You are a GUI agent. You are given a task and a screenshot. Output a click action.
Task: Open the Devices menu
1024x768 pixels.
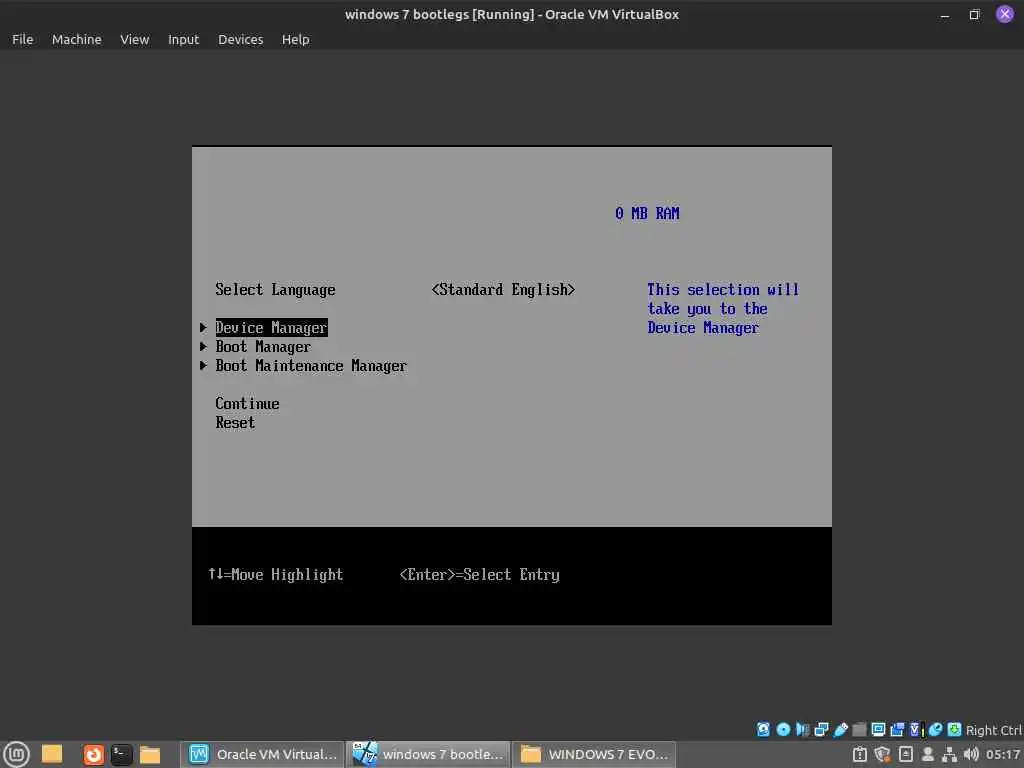[x=240, y=39]
